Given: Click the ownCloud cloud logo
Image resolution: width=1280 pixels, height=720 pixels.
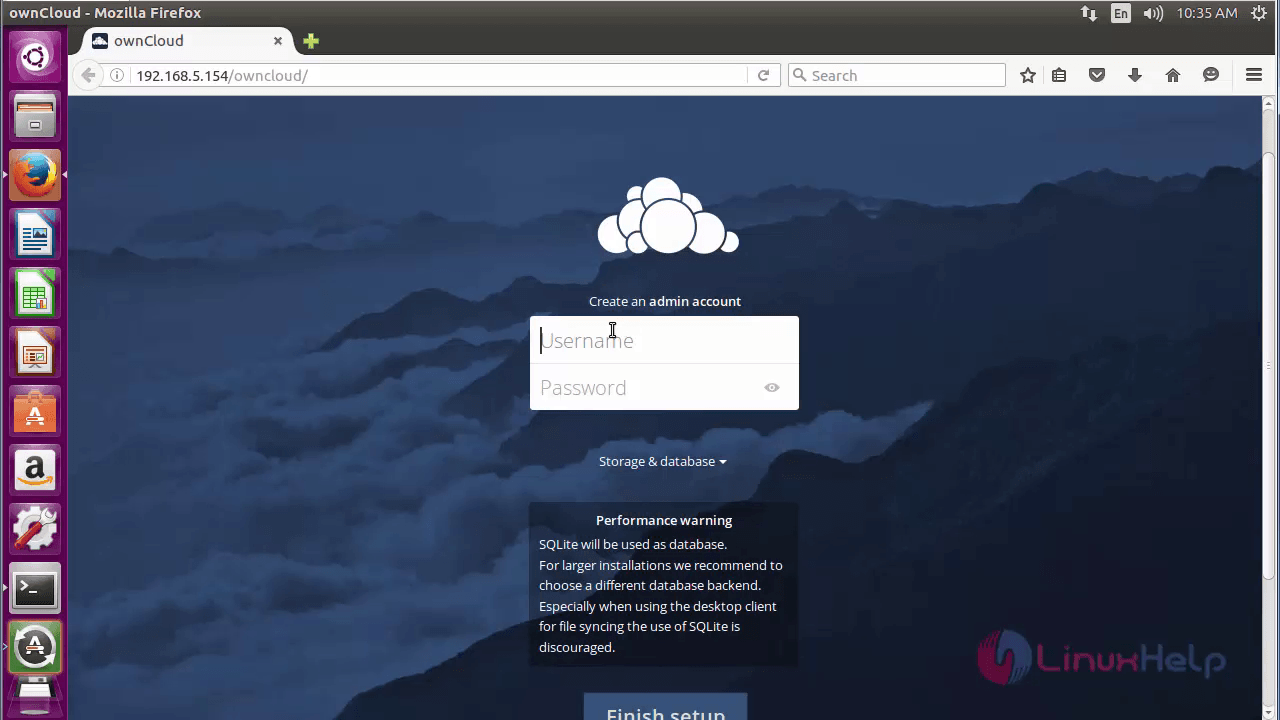Looking at the screenshot, I should pos(668,217).
